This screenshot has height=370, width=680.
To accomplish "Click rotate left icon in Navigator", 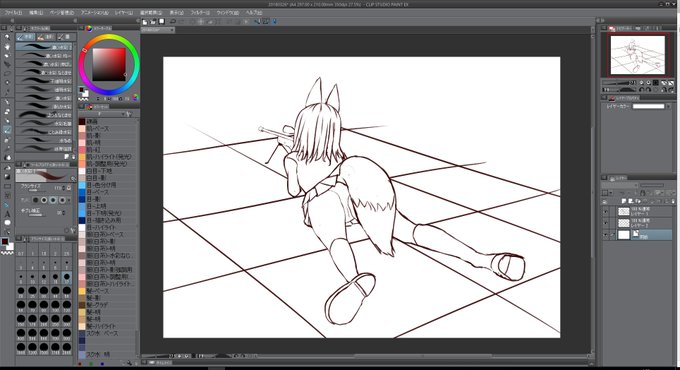I will [642, 90].
